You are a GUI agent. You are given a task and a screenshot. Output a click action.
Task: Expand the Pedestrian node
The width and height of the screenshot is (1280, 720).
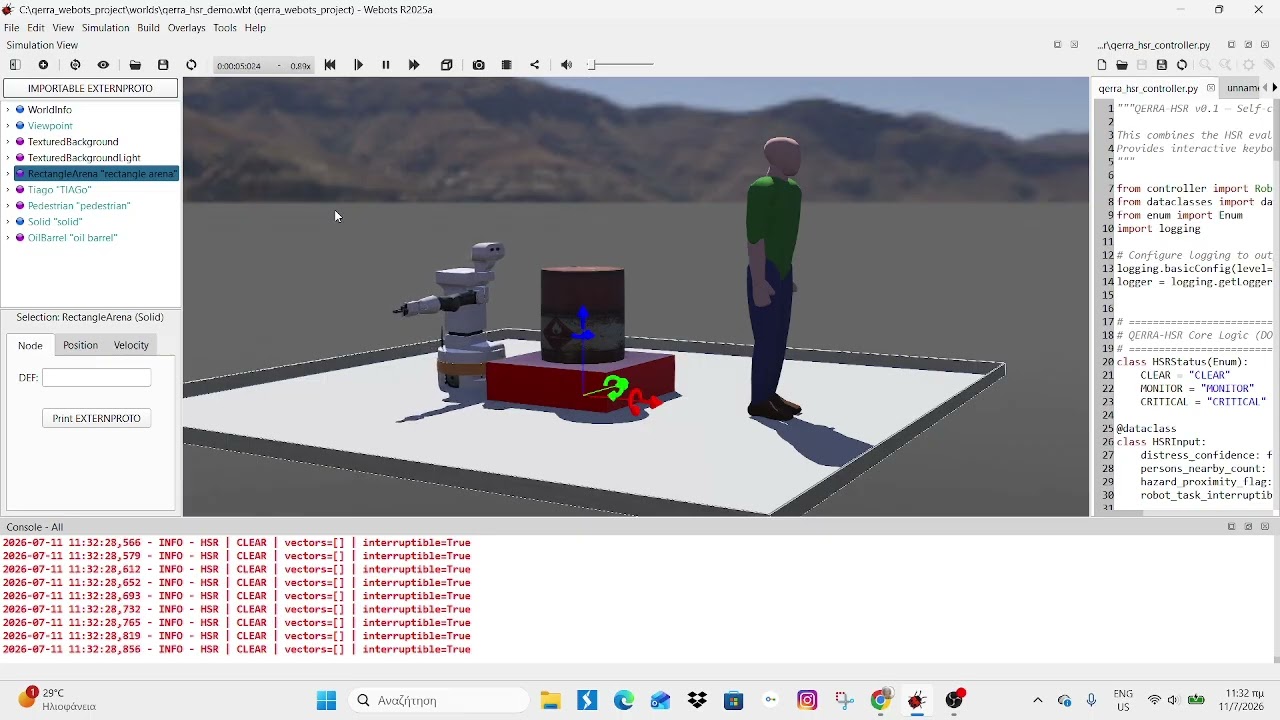pyautogui.click(x=8, y=206)
